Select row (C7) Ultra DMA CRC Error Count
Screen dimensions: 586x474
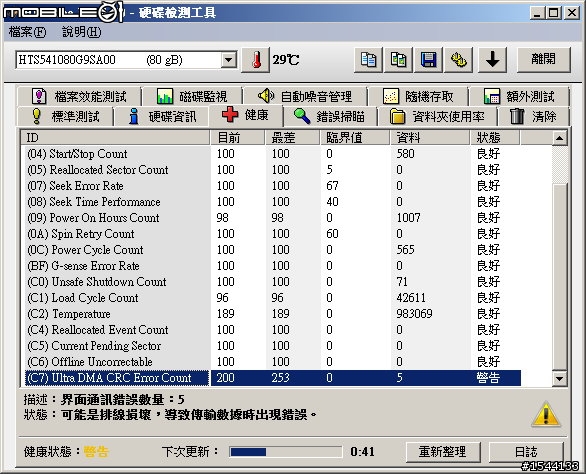273,378
